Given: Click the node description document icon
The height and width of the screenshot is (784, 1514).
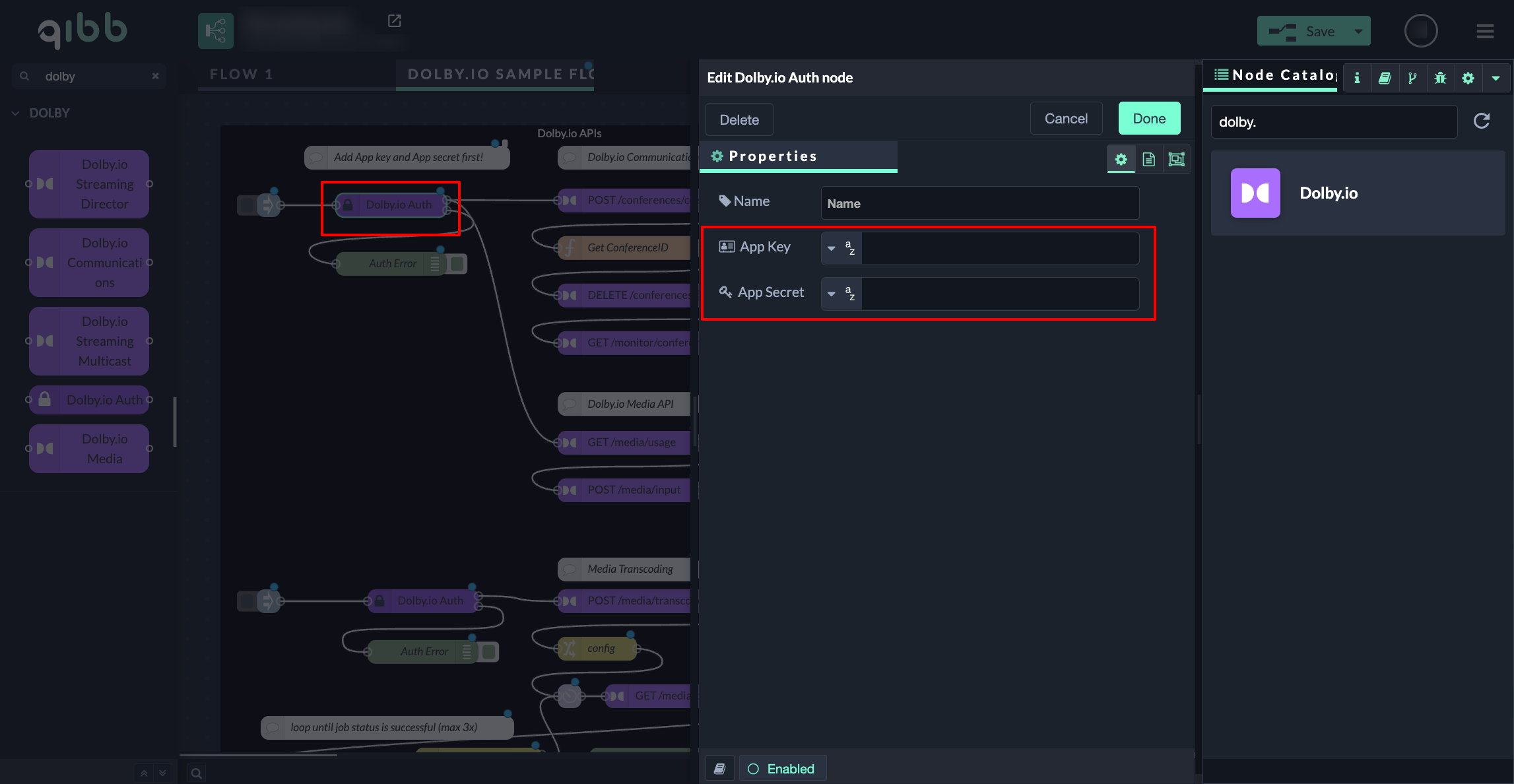Looking at the screenshot, I should pyautogui.click(x=1148, y=159).
